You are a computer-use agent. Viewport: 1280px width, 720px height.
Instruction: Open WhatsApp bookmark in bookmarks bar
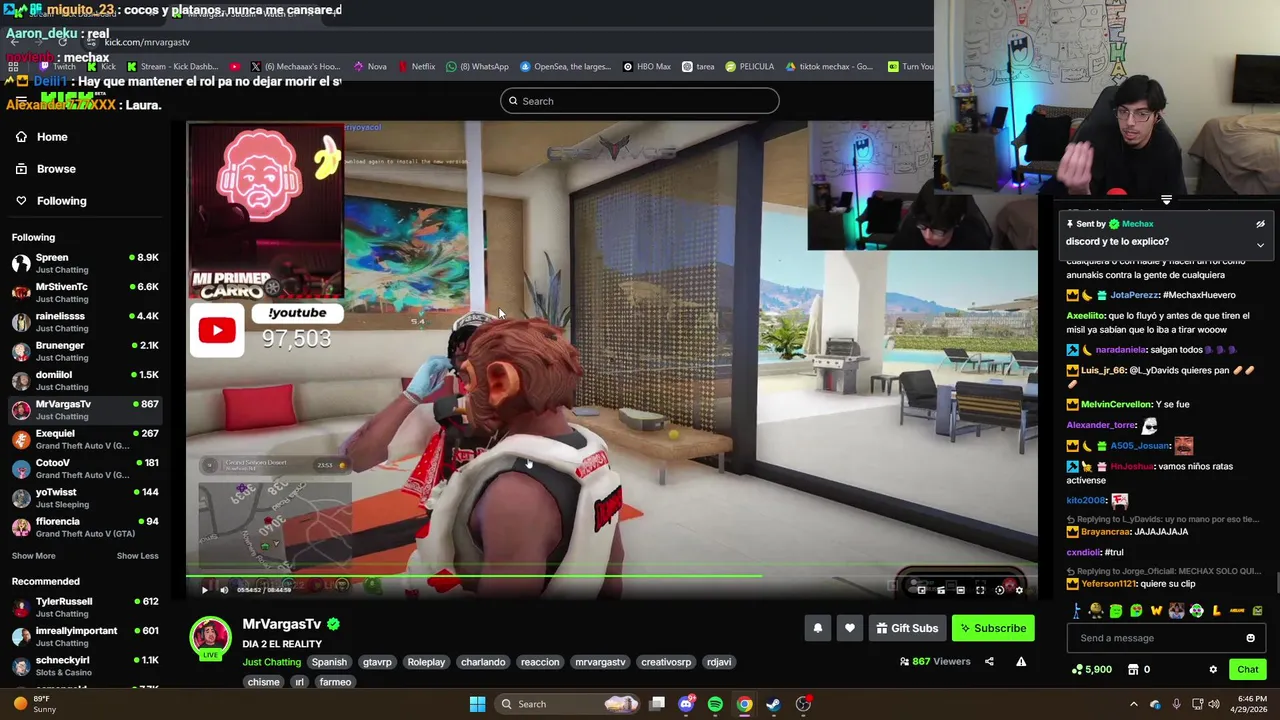click(478, 67)
